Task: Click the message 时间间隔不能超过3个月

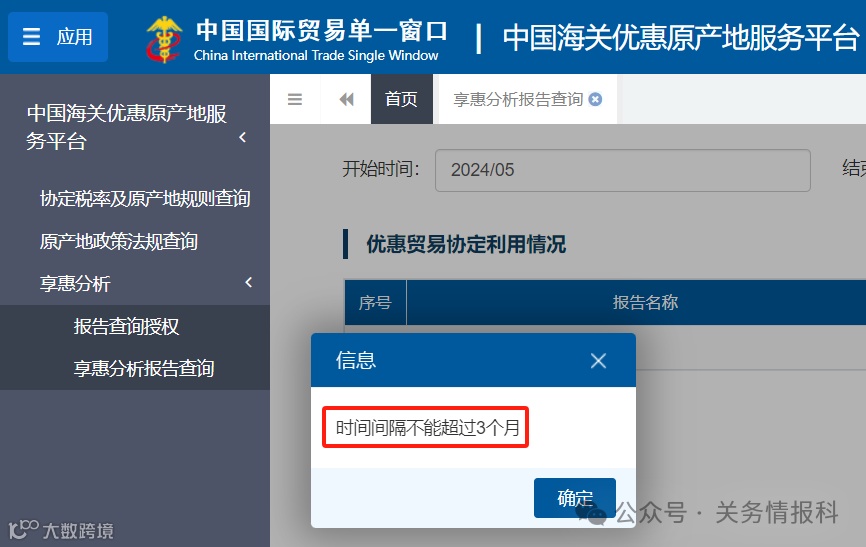Action: pos(428,428)
